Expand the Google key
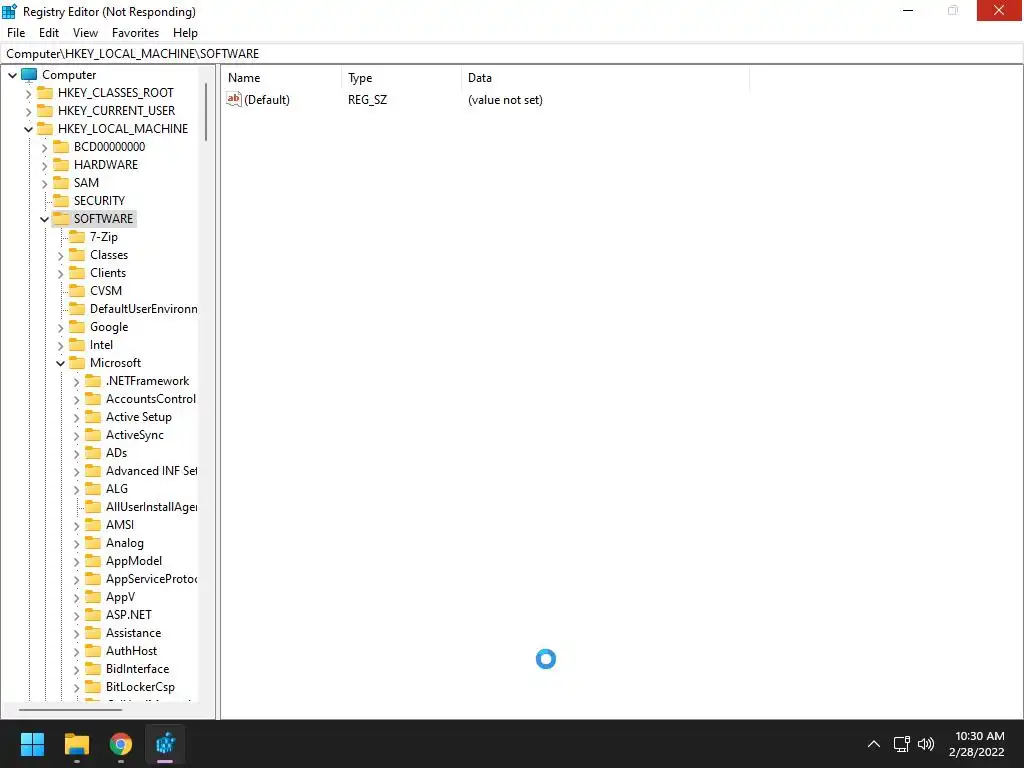This screenshot has height=768, width=1024. click(x=60, y=328)
